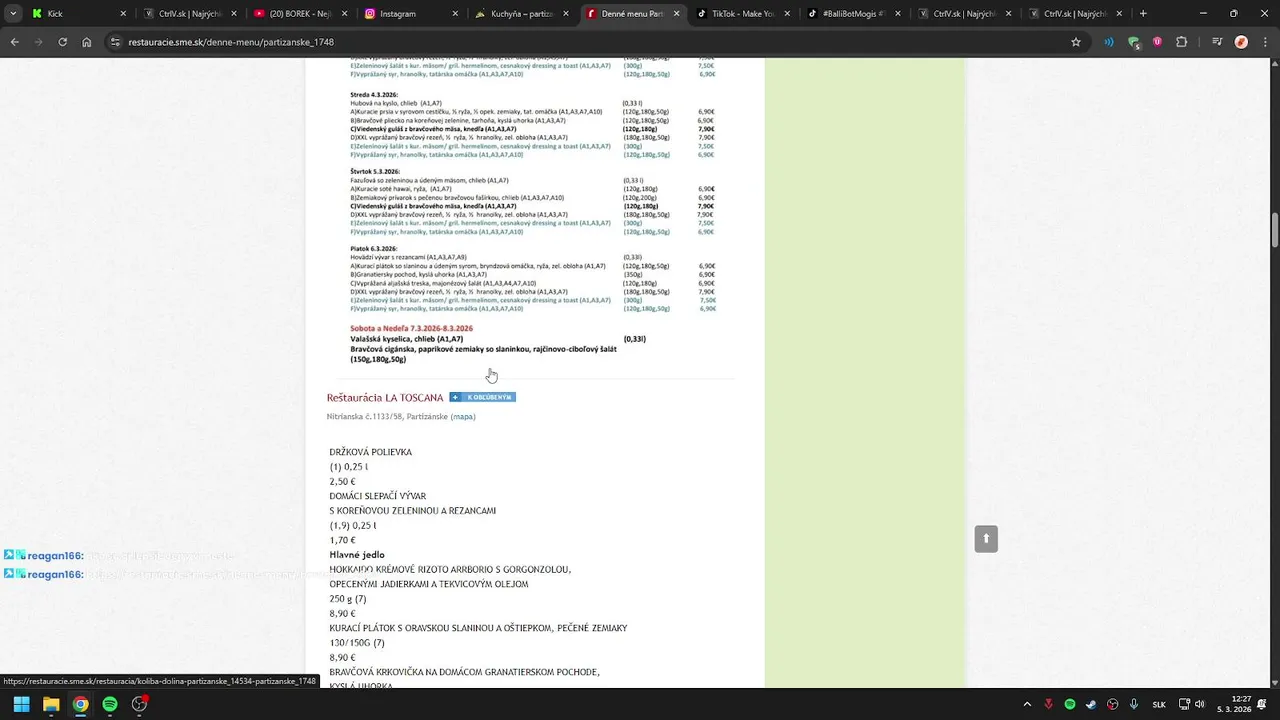The height and width of the screenshot is (720, 1280).
Task: Expand the tab search dropdown
Action: click(13, 14)
